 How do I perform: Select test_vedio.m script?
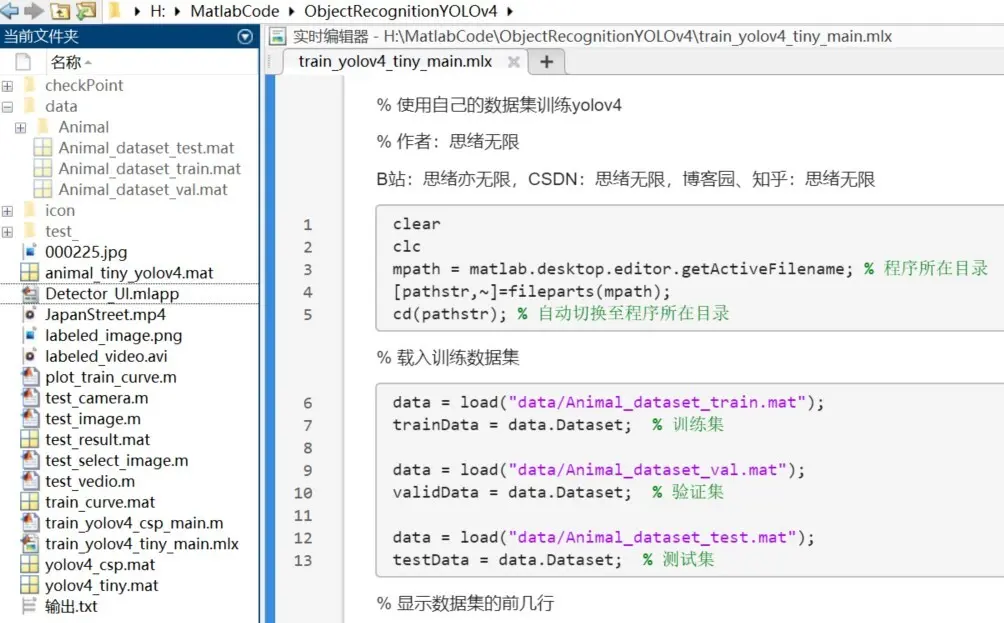(x=90, y=481)
